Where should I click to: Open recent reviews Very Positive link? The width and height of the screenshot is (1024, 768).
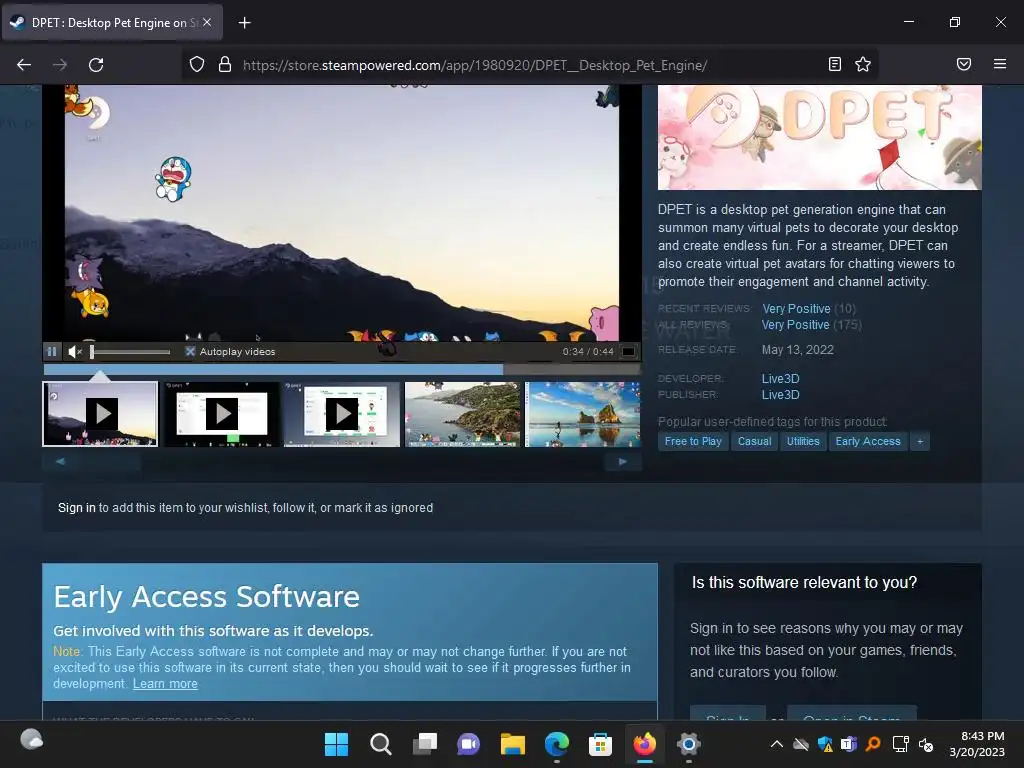pos(796,308)
